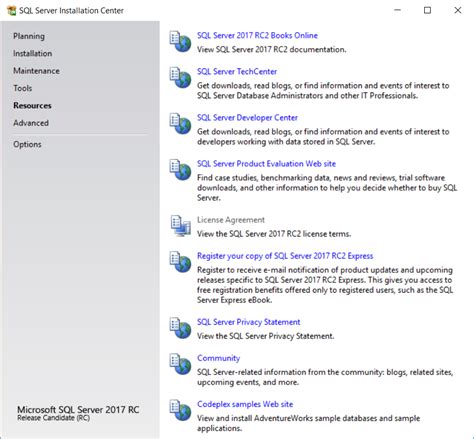Click the globe icon beside SQL Server Developer Center

[180, 123]
